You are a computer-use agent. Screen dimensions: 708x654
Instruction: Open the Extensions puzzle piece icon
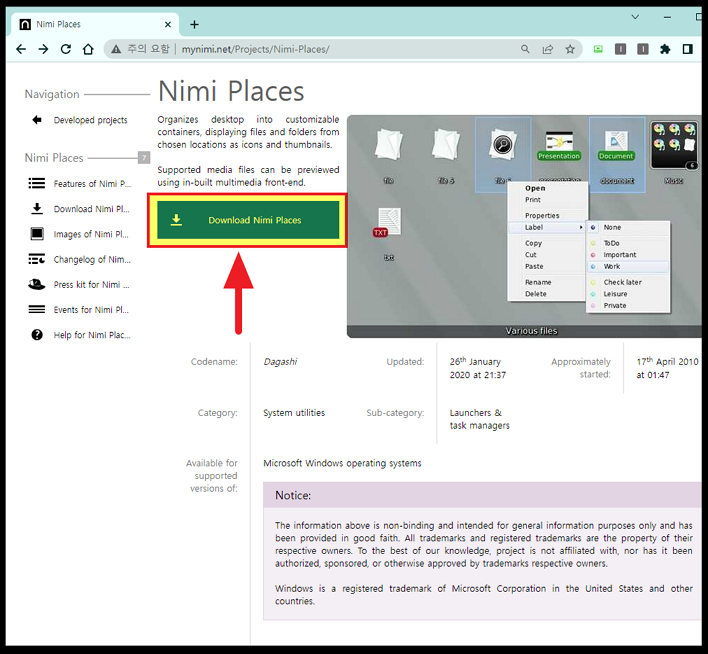coord(665,49)
